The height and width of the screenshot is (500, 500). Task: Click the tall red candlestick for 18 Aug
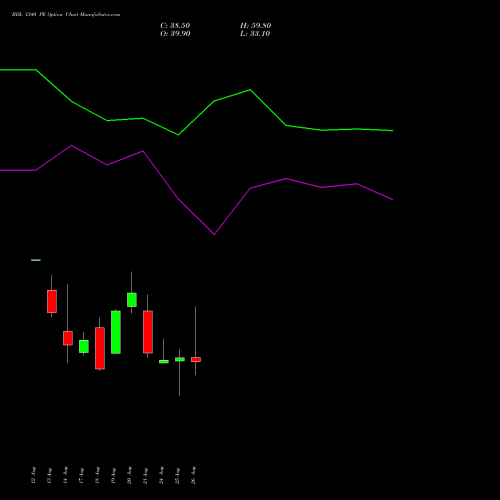point(100,348)
